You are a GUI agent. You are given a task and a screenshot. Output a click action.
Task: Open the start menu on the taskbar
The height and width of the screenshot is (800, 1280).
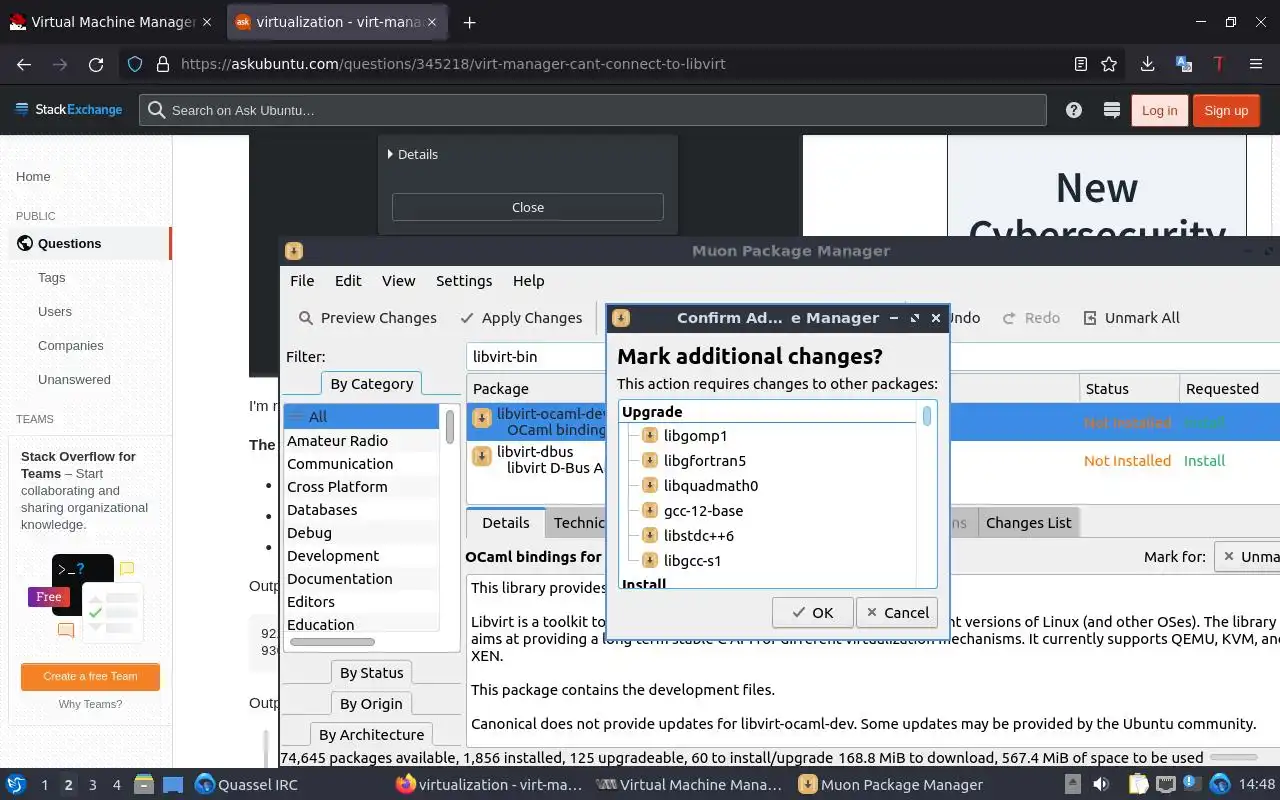[16, 785]
